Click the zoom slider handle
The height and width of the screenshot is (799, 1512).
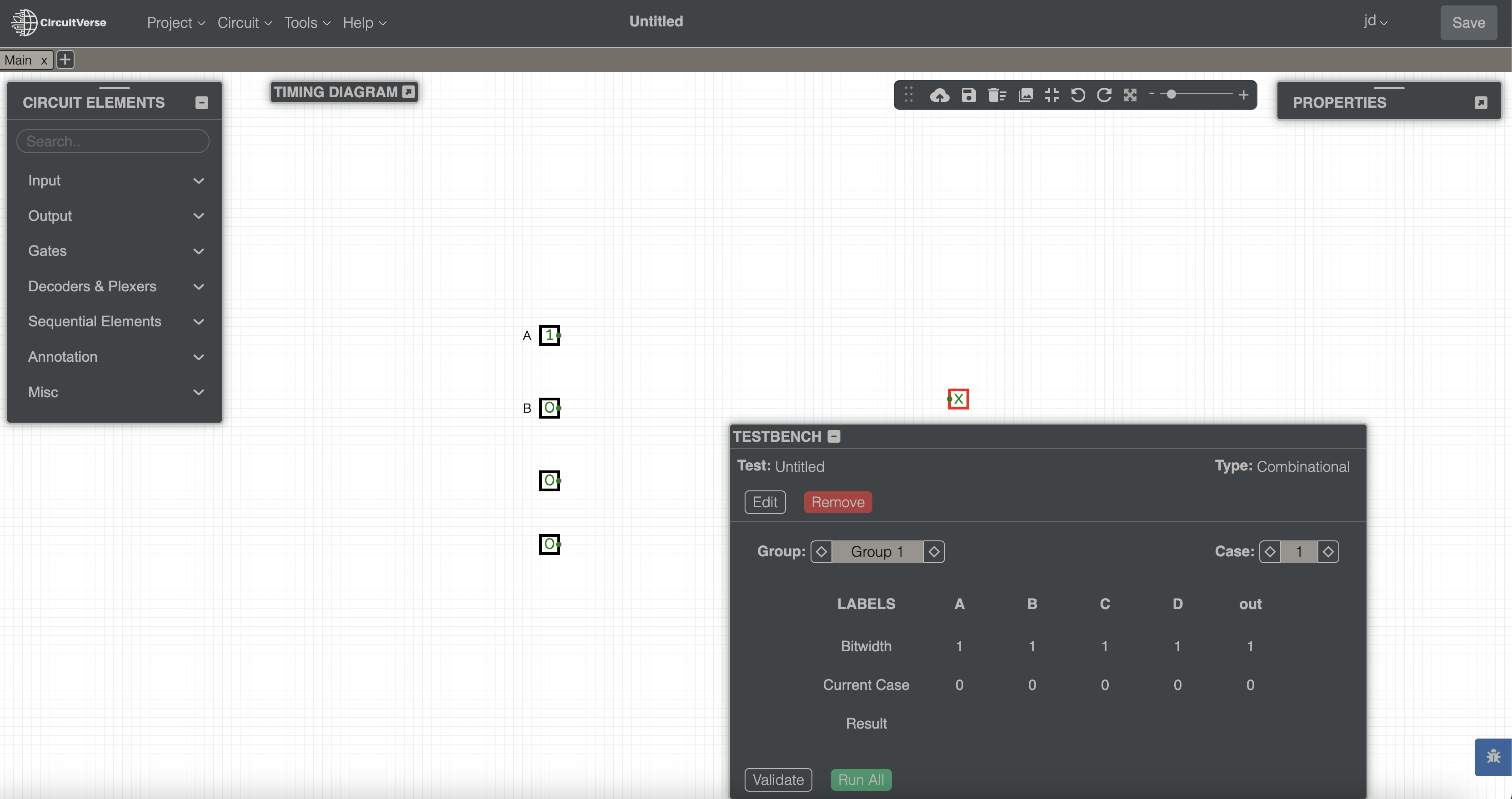tap(1171, 95)
